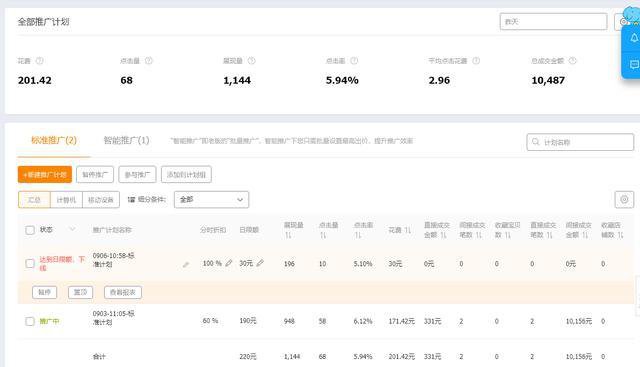Sort by 花费 column arrows
Image resolution: width=640 pixels, height=367 pixels.
click(x=408, y=230)
